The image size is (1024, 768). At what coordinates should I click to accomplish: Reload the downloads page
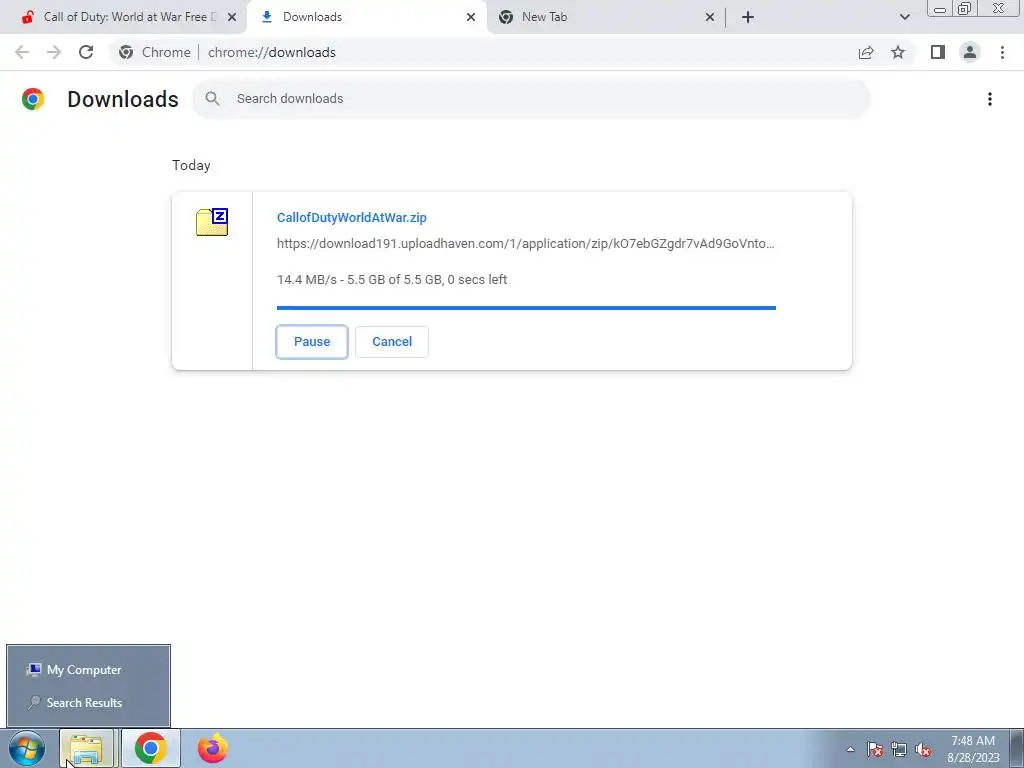click(x=86, y=52)
